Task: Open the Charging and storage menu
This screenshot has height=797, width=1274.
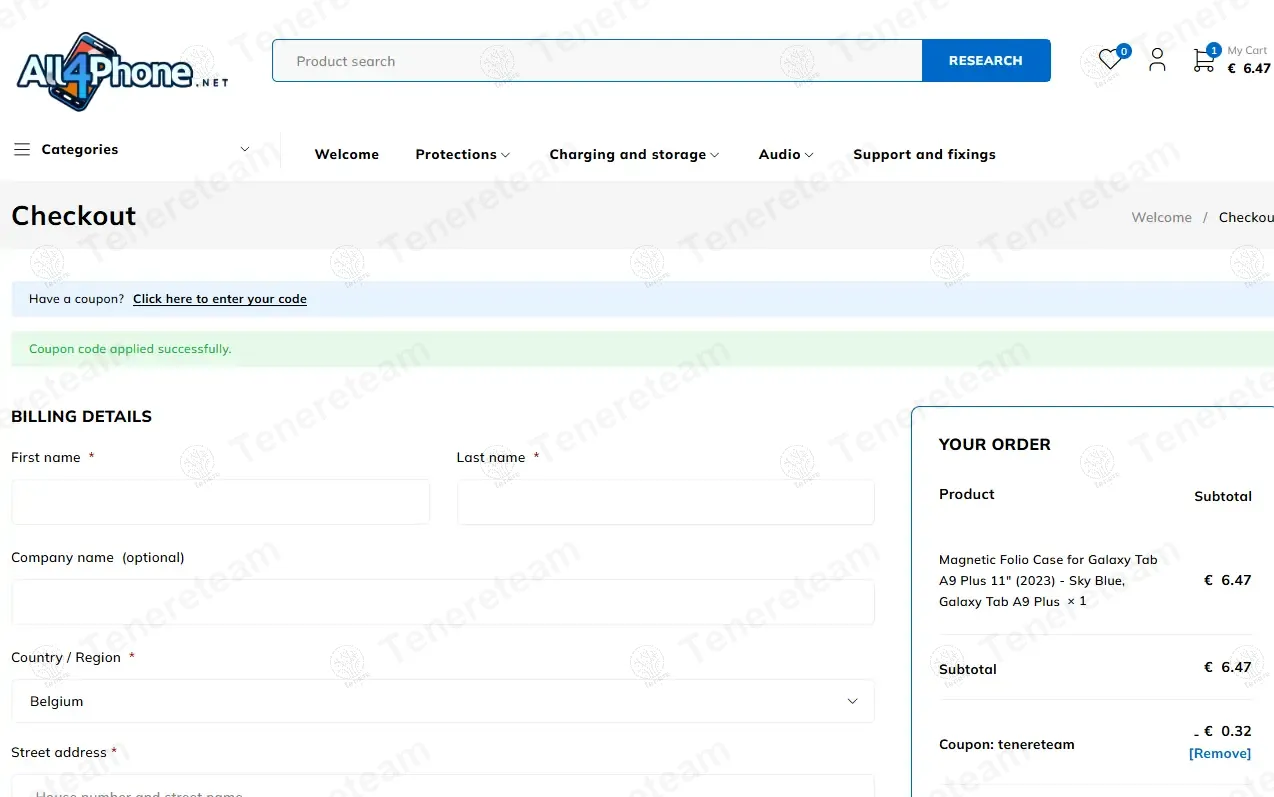Action: (x=628, y=154)
